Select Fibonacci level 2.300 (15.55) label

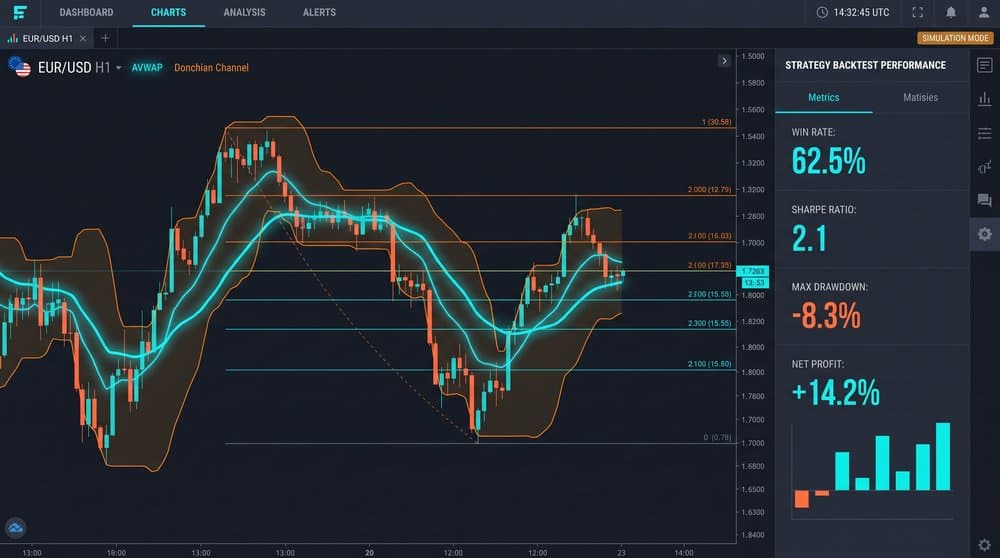pyautogui.click(x=709, y=323)
